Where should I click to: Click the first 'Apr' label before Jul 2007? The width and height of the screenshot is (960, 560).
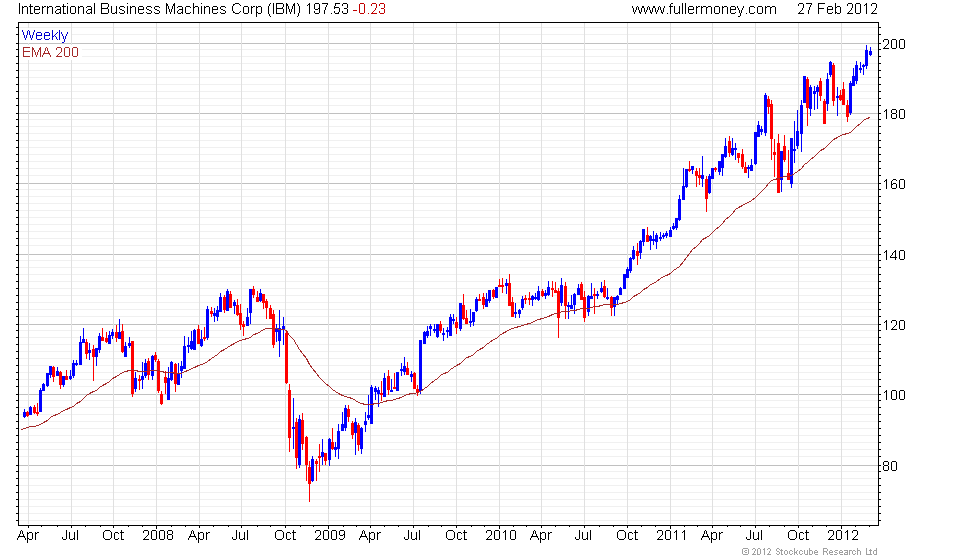[28, 536]
